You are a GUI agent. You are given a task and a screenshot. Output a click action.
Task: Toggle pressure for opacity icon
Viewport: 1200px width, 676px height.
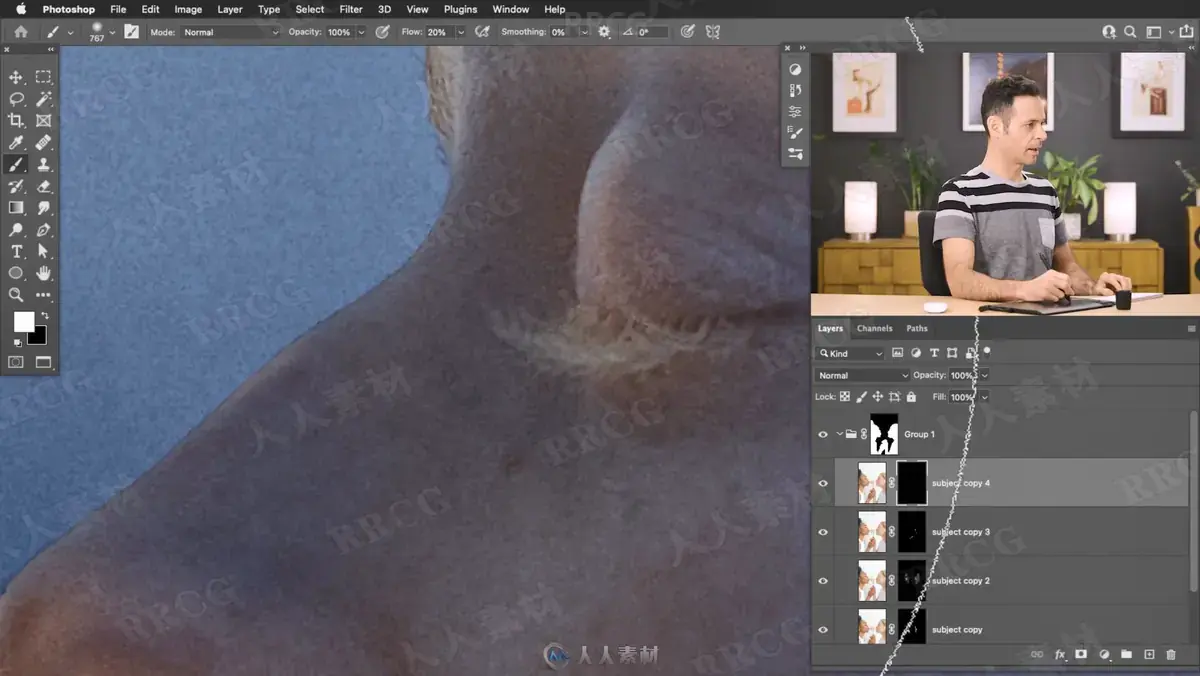(382, 32)
